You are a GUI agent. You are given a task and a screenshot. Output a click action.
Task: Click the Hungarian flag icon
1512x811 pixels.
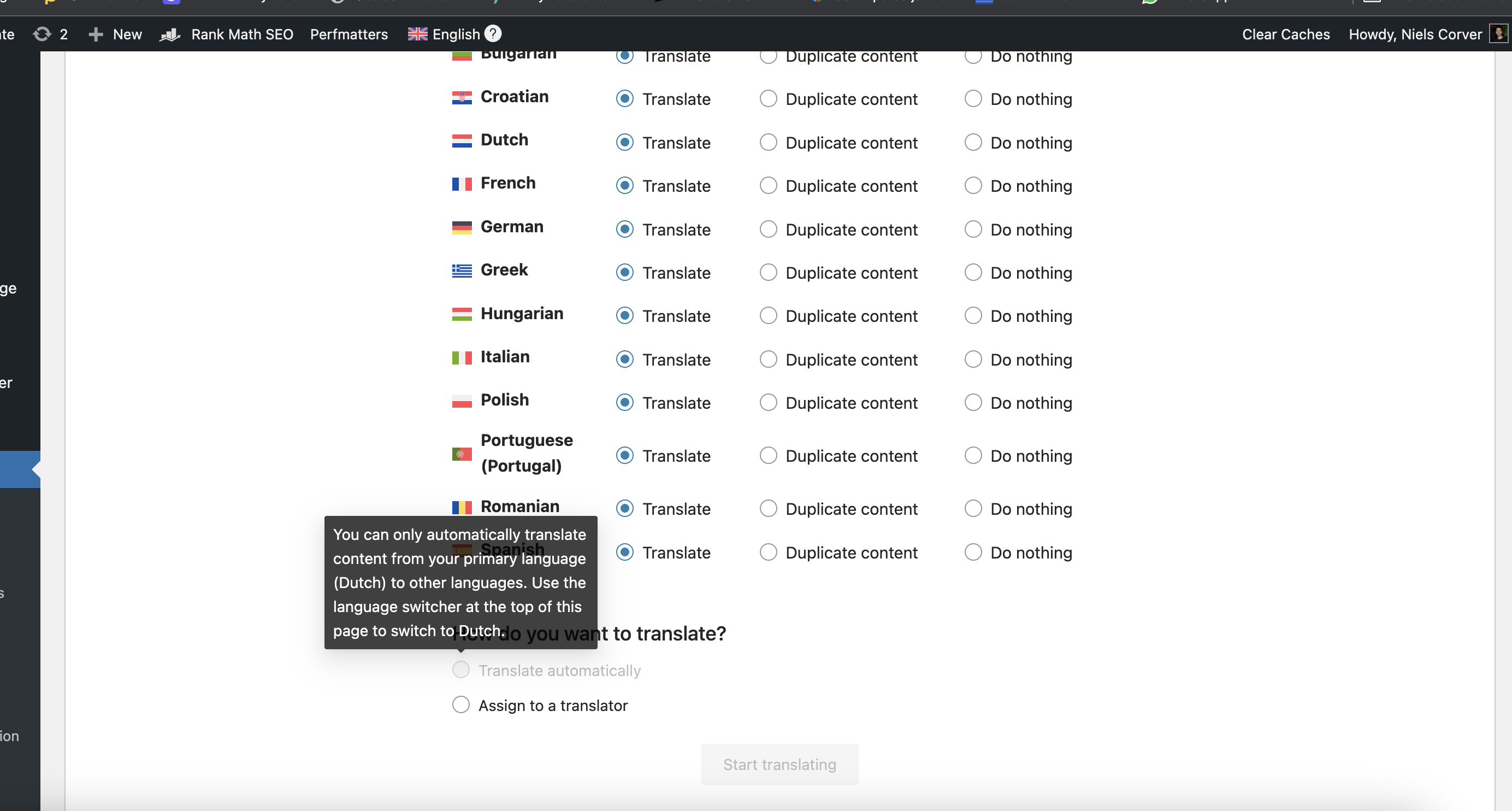coord(462,314)
